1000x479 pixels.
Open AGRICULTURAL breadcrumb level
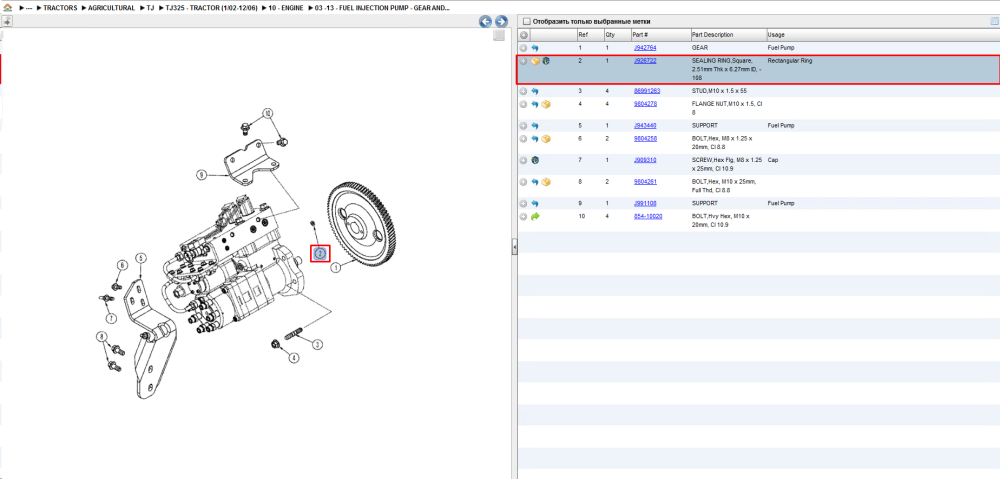point(112,8)
